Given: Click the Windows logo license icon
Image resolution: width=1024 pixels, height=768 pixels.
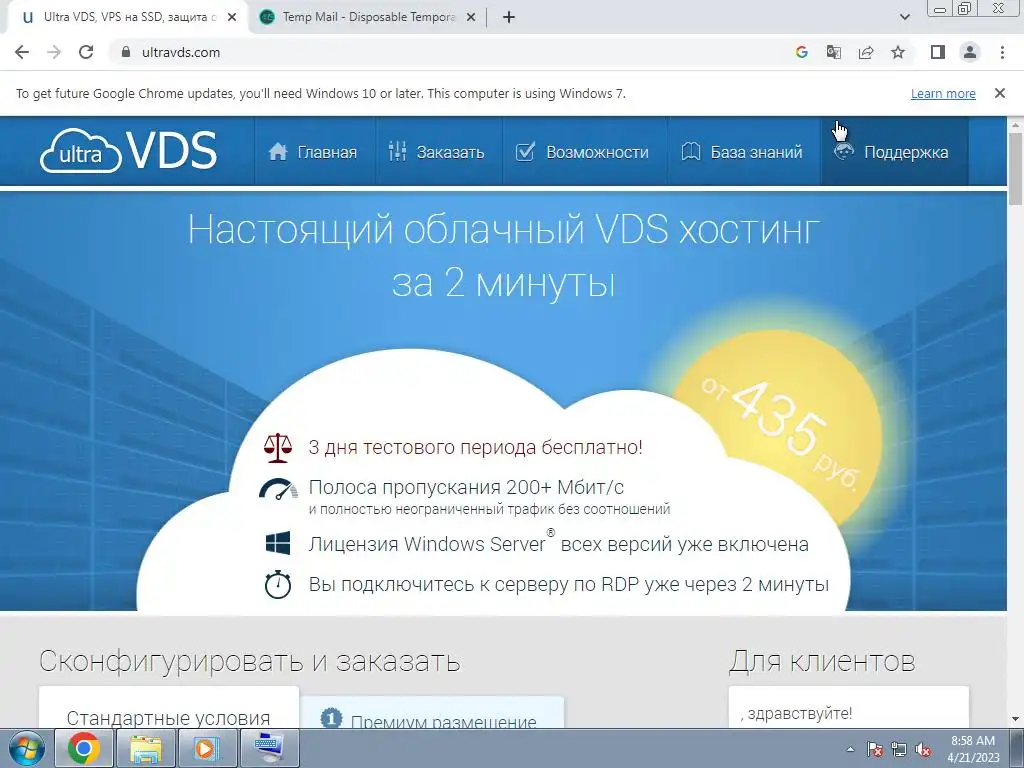Looking at the screenshot, I should pyautogui.click(x=278, y=543).
